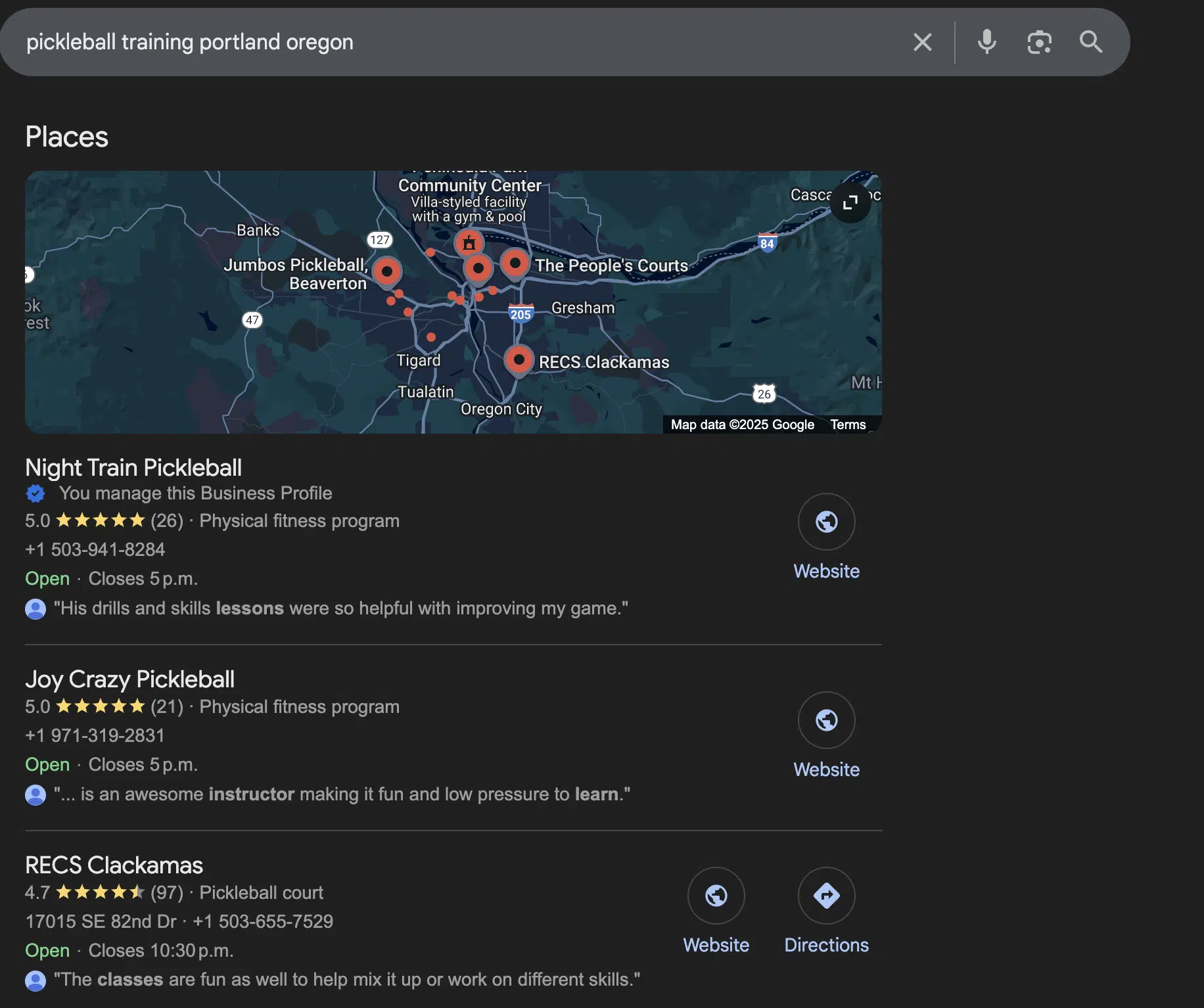1204x1008 pixels.
Task: Open Joy Crazy Pickleball website globe icon
Action: pos(826,720)
